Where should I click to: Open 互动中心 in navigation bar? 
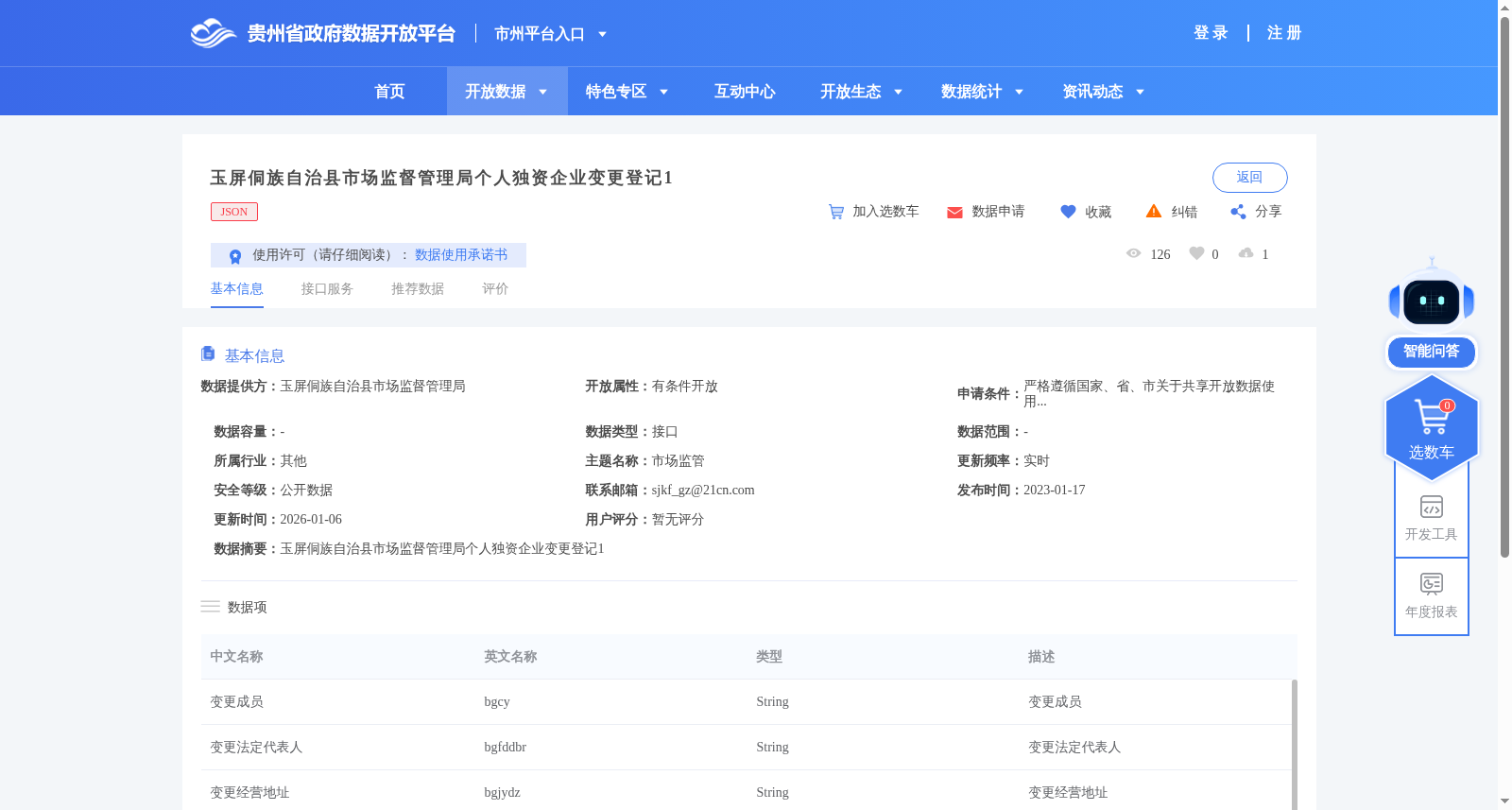coord(745,92)
